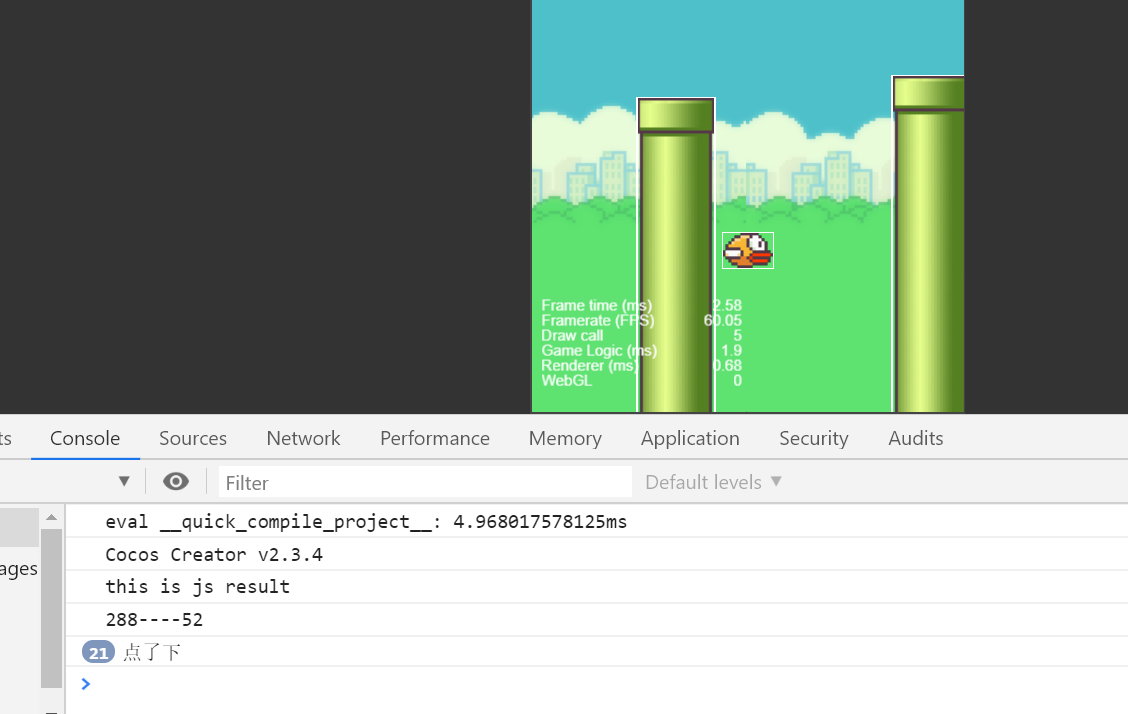Click the sidebar scroll-up arrow
Screen dimensions: 1128x714
pyautogui.click(x=51, y=517)
